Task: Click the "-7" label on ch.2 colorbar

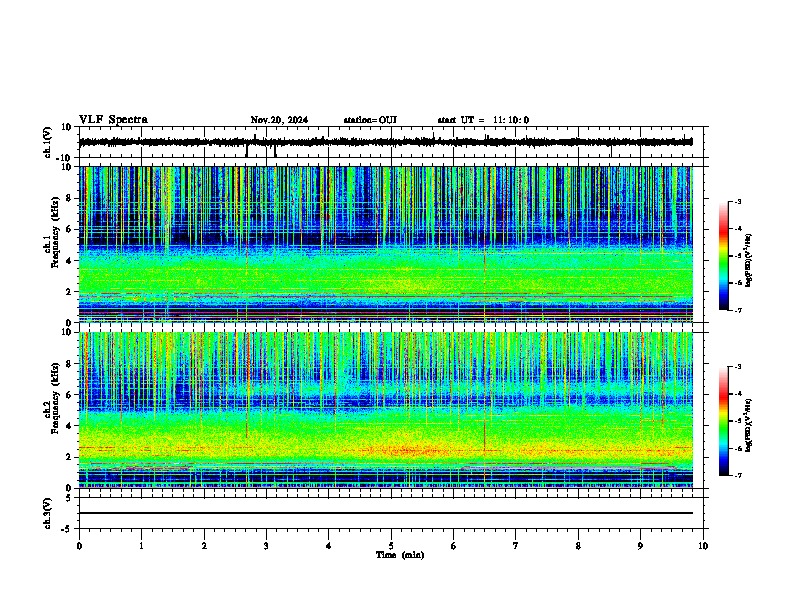Action: [738, 475]
